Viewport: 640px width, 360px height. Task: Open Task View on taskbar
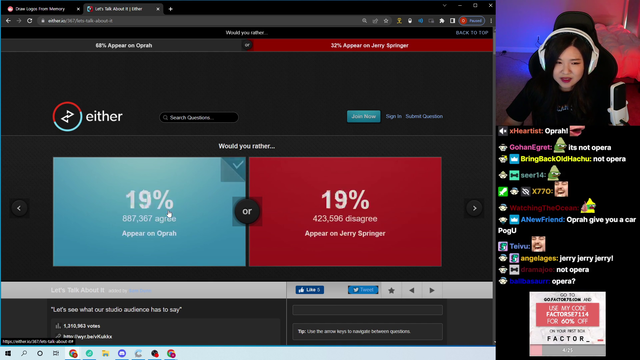point(56,353)
